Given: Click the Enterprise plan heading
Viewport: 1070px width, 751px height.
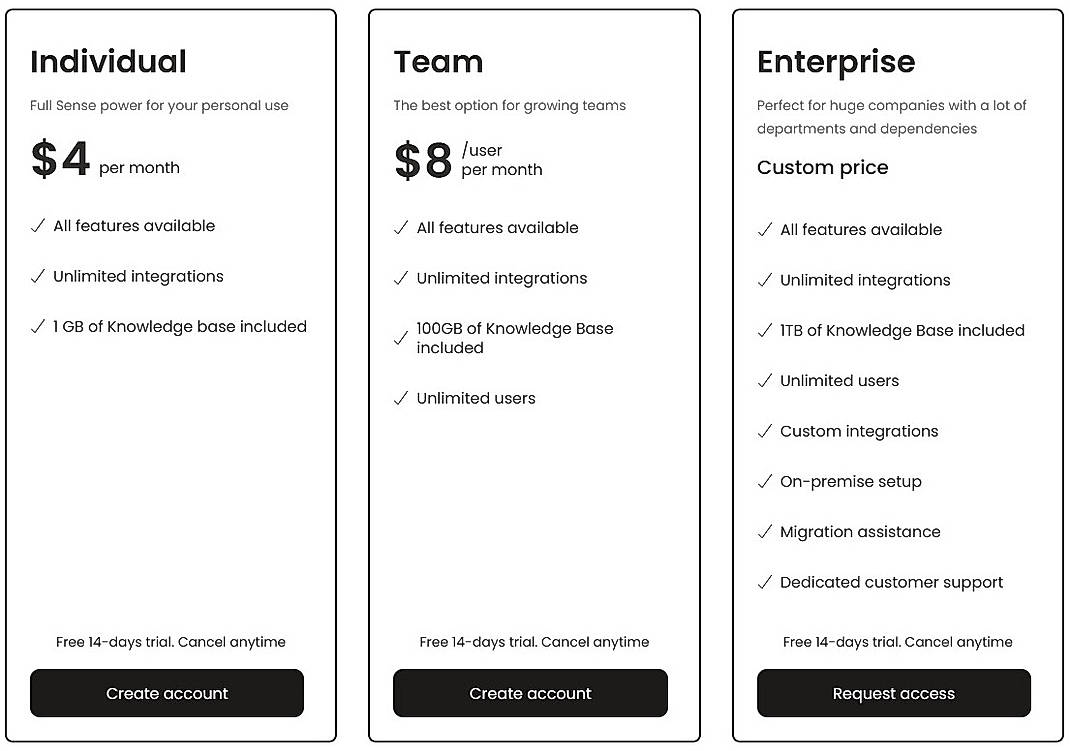Looking at the screenshot, I should (x=836, y=61).
